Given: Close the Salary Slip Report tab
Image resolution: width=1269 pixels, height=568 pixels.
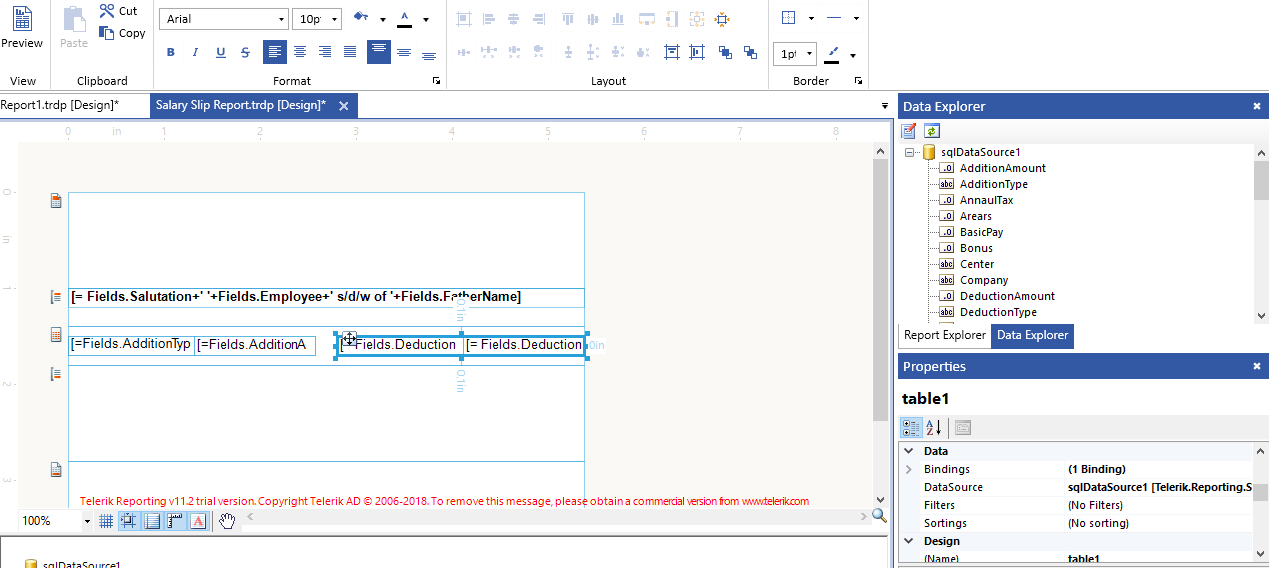Looking at the screenshot, I should 343,105.
